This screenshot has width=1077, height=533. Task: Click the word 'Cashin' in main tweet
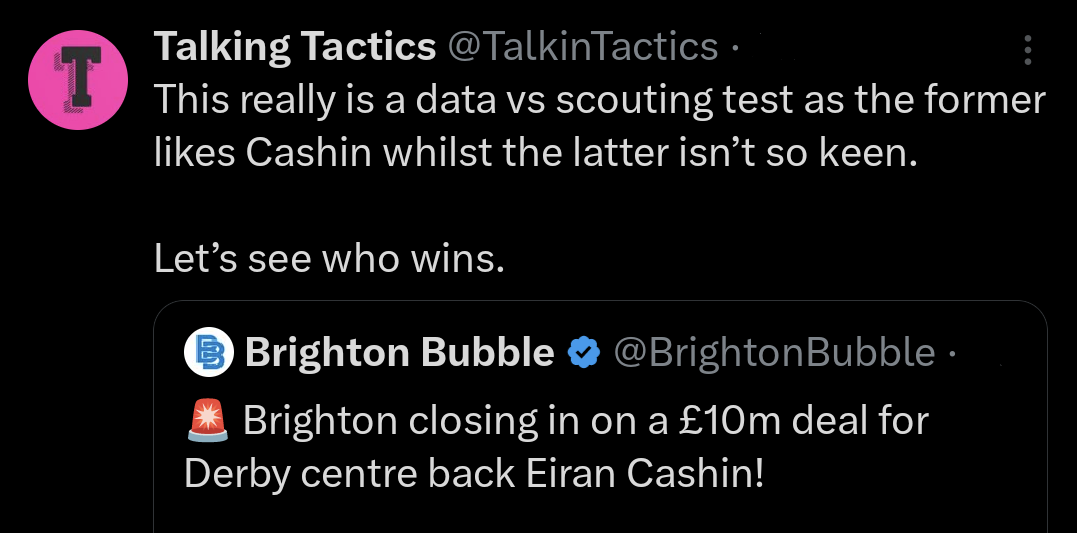pyautogui.click(x=308, y=154)
